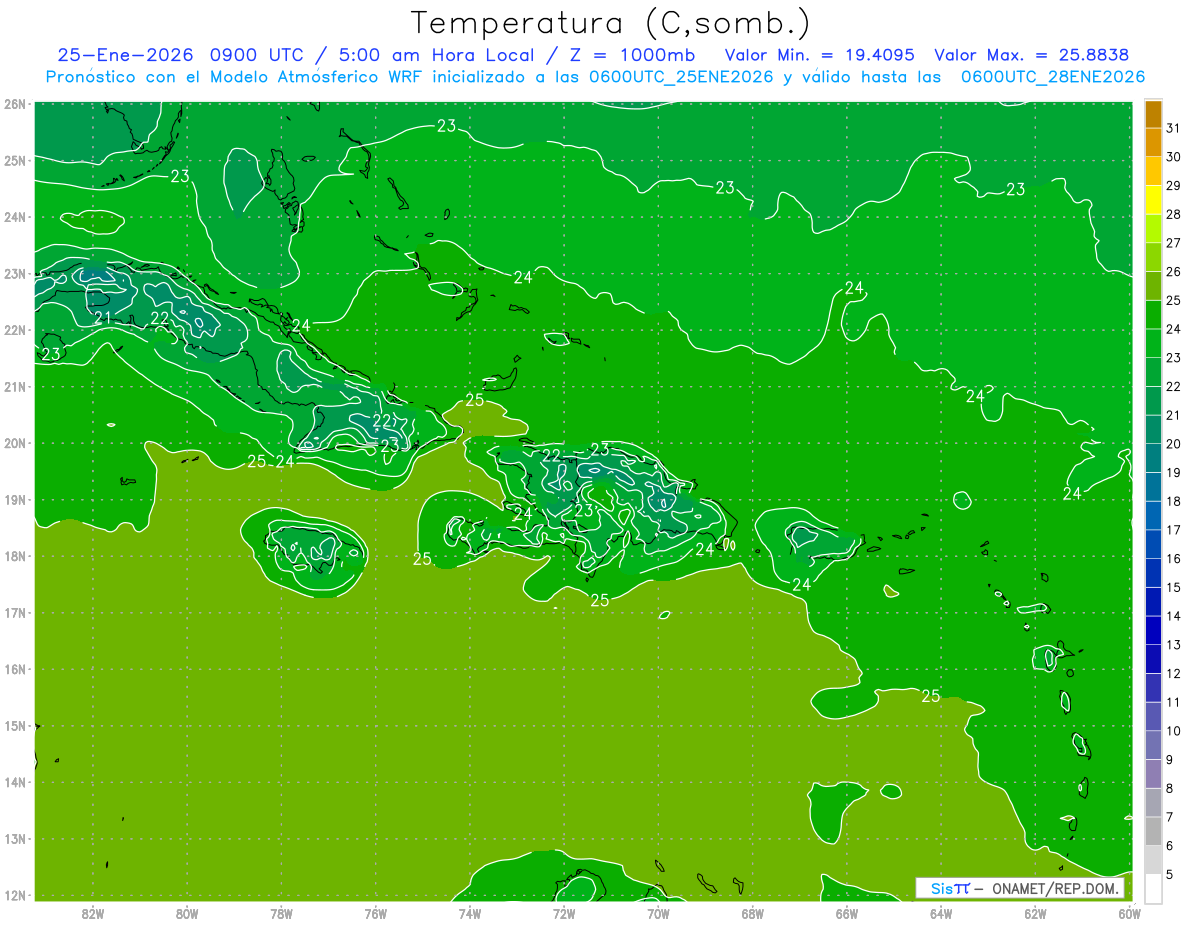Click legend value "27"
Screen dimensions: 1200x927
pos(1173,243)
